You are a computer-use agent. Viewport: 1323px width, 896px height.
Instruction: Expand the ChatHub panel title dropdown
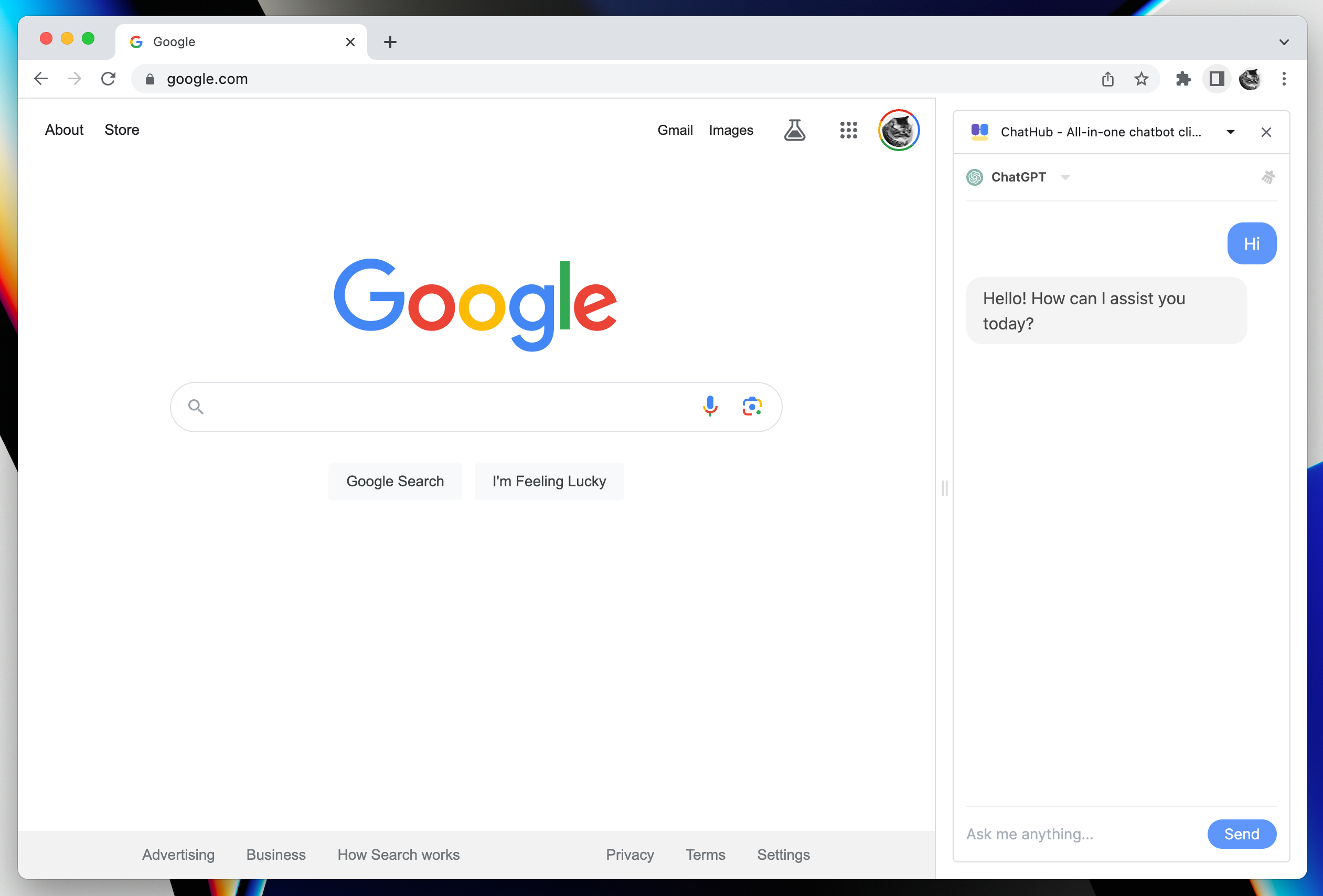pos(1230,132)
